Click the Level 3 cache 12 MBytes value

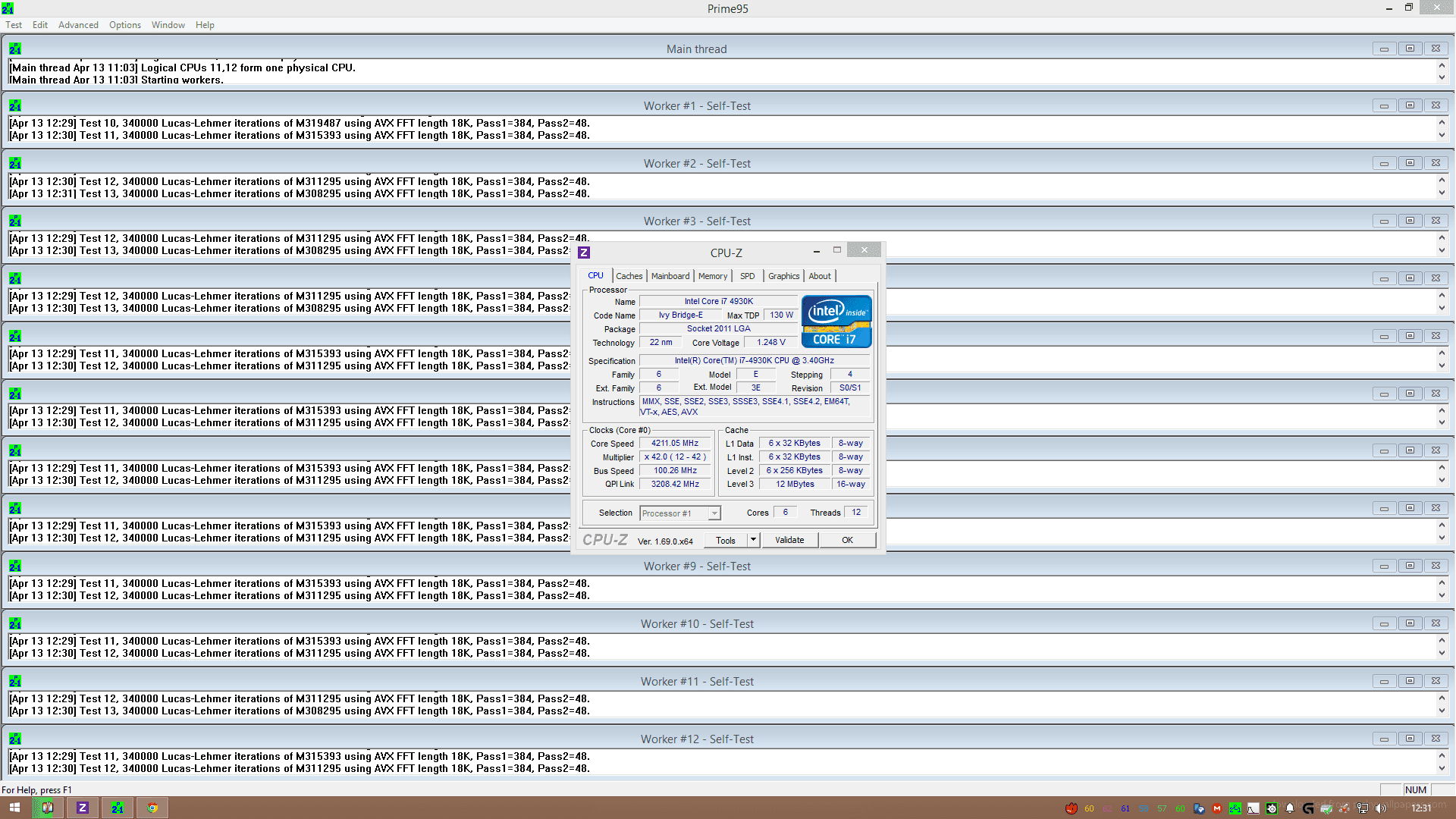pyautogui.click(x=795, y=485)
